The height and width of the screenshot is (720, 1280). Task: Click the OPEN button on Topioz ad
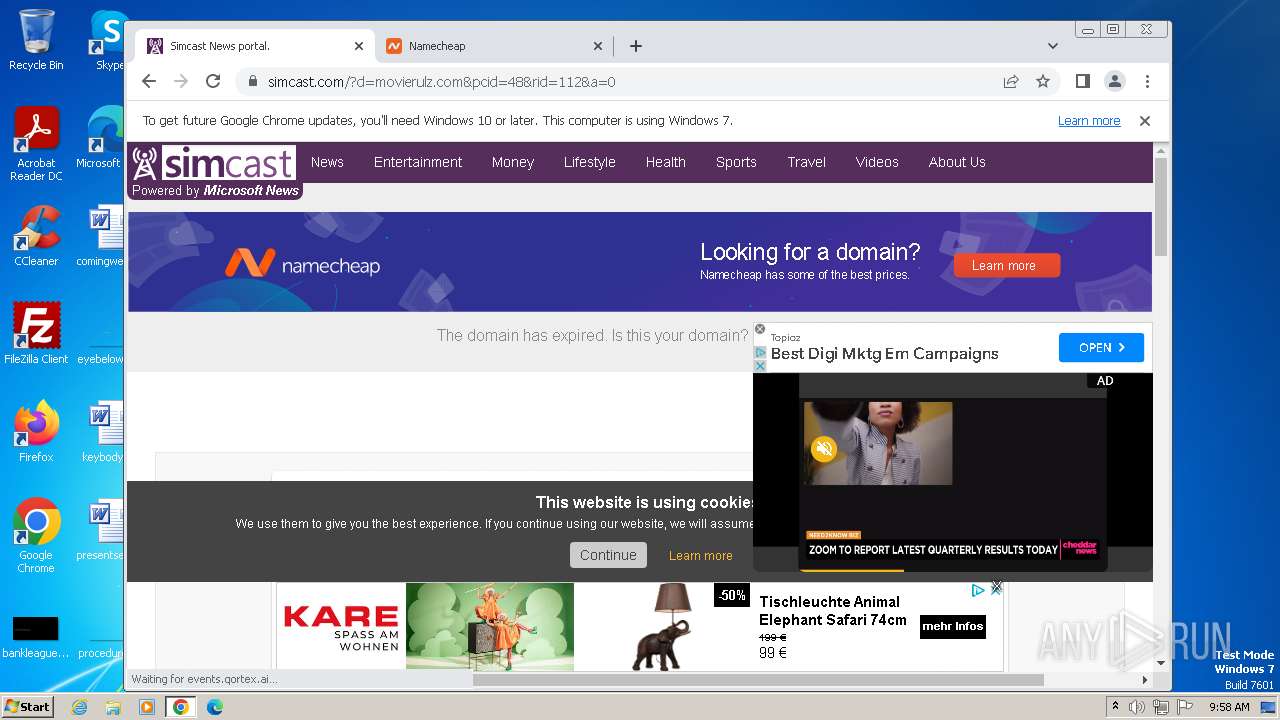[1101, 347]
